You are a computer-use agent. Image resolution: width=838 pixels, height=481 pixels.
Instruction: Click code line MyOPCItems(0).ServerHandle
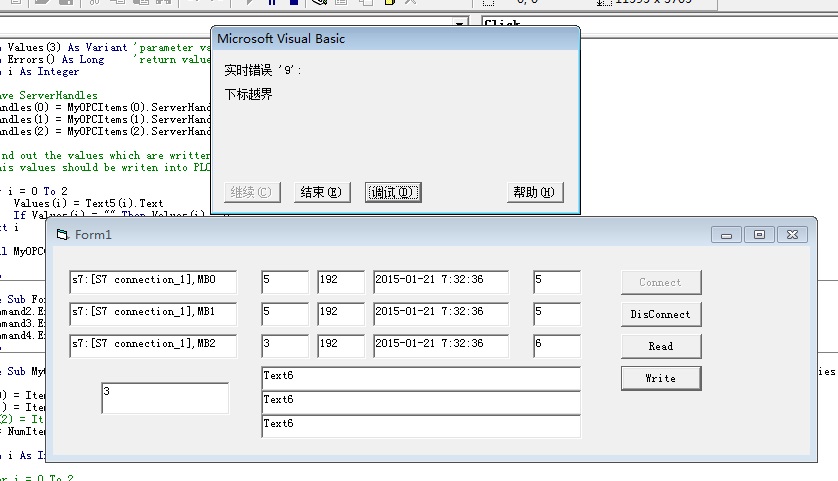(x=105, y=107)
